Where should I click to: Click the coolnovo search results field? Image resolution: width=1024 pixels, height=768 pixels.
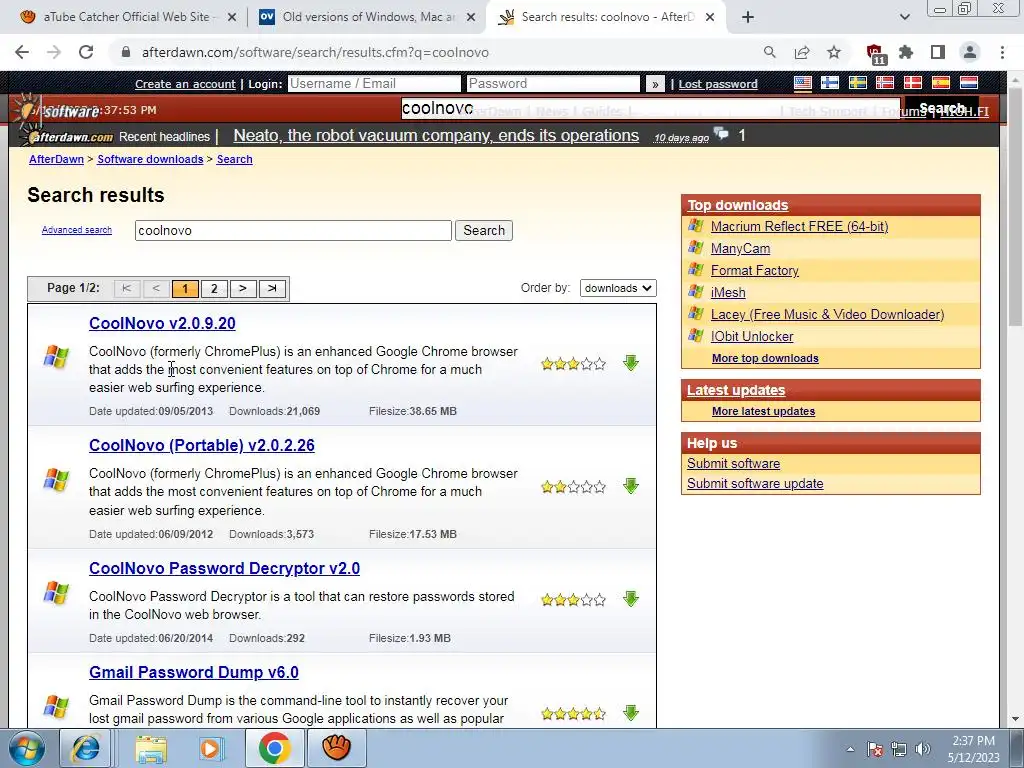(x=293, y=231)
